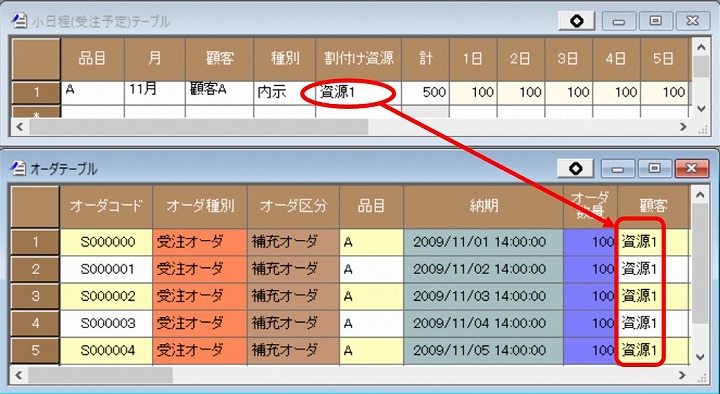This screenshot has width=720, height=394.
Task: Minimize the オーダテーブル window
Action: point(618,169)
